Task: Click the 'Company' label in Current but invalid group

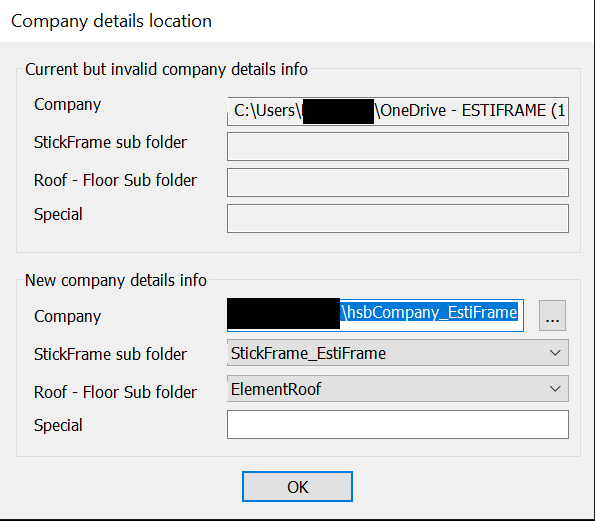Action: (68, 104)
